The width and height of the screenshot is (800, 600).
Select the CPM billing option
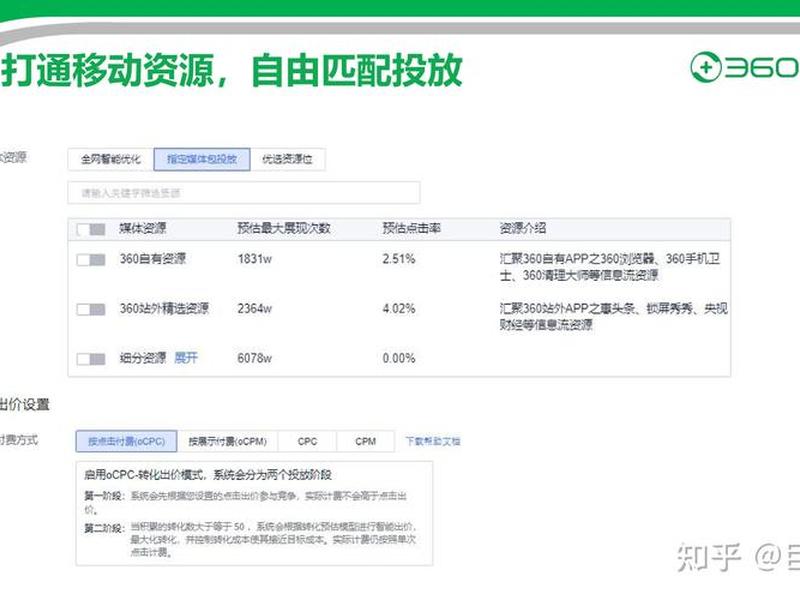click(x=365, y=441)
